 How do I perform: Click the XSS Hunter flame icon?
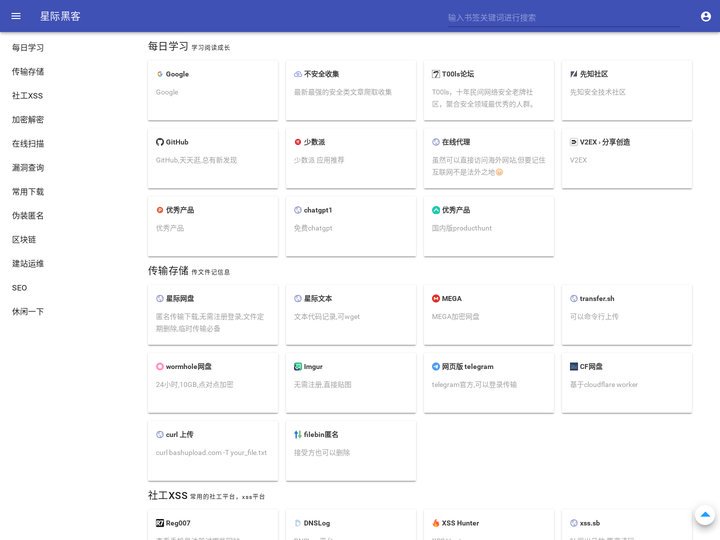[436, 523]
